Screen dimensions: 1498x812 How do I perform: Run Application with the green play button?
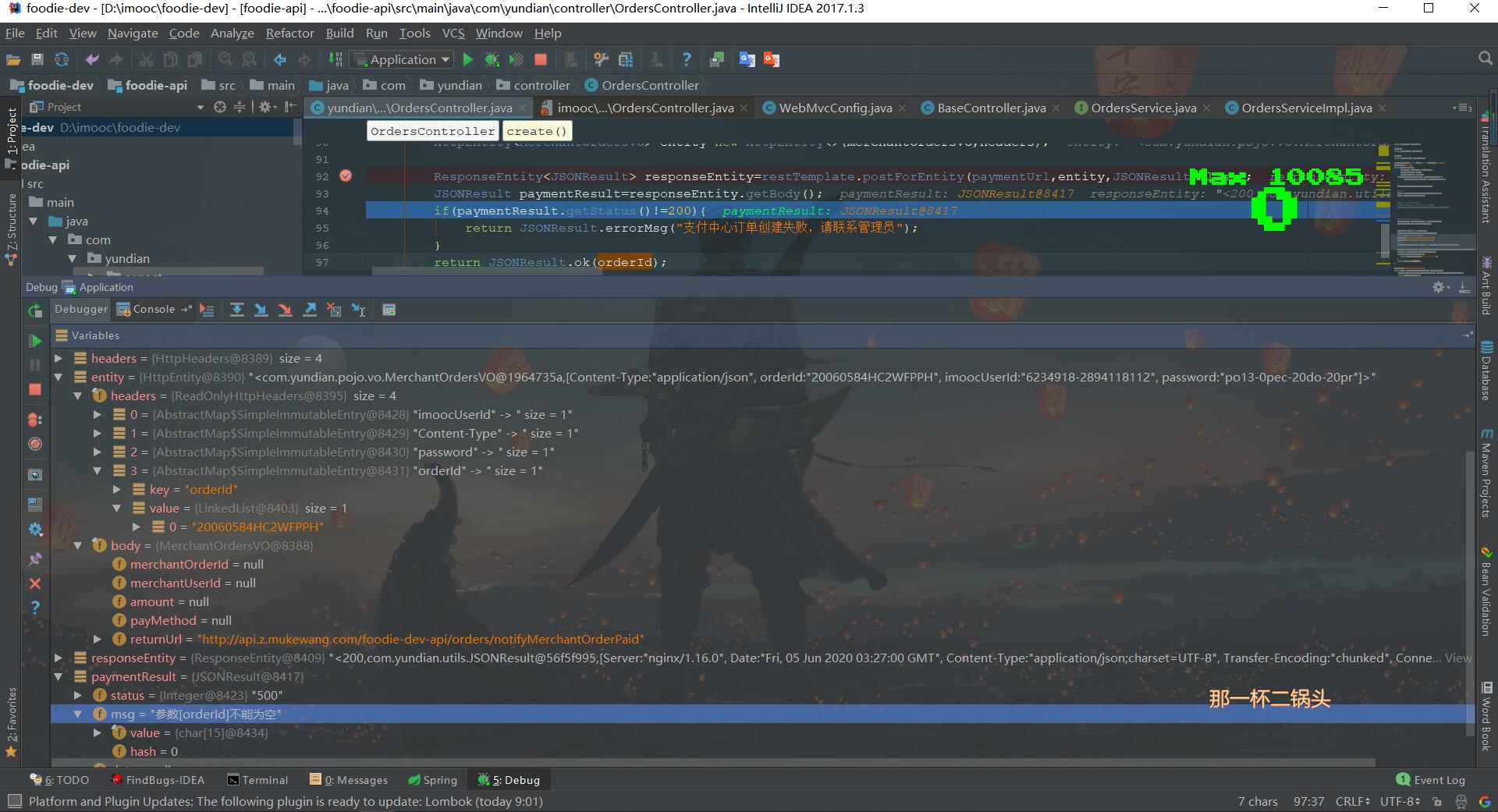coord(468,59)
